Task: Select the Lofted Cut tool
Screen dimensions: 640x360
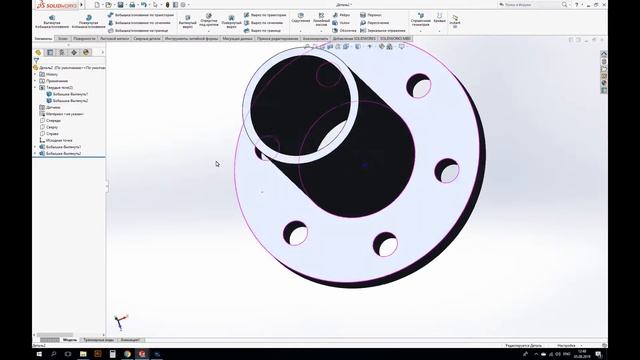Action: point(264,23)
